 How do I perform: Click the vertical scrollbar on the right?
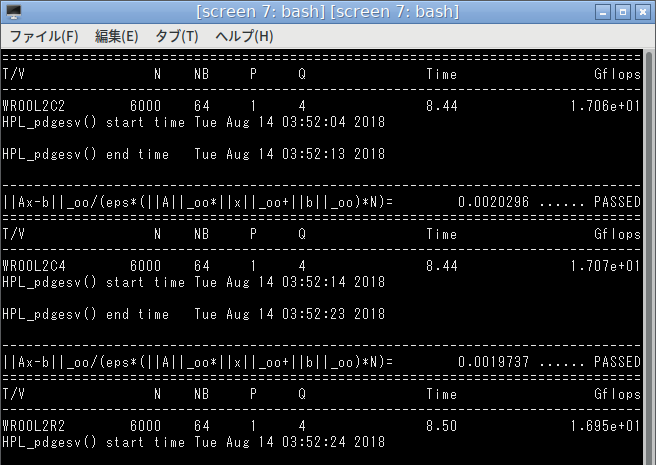click(x=649, y=257)
